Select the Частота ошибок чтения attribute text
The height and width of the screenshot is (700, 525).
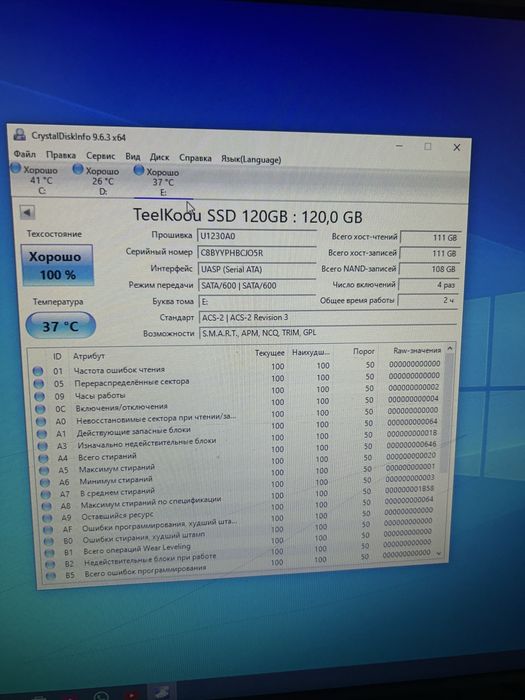[x=119, y=370]
